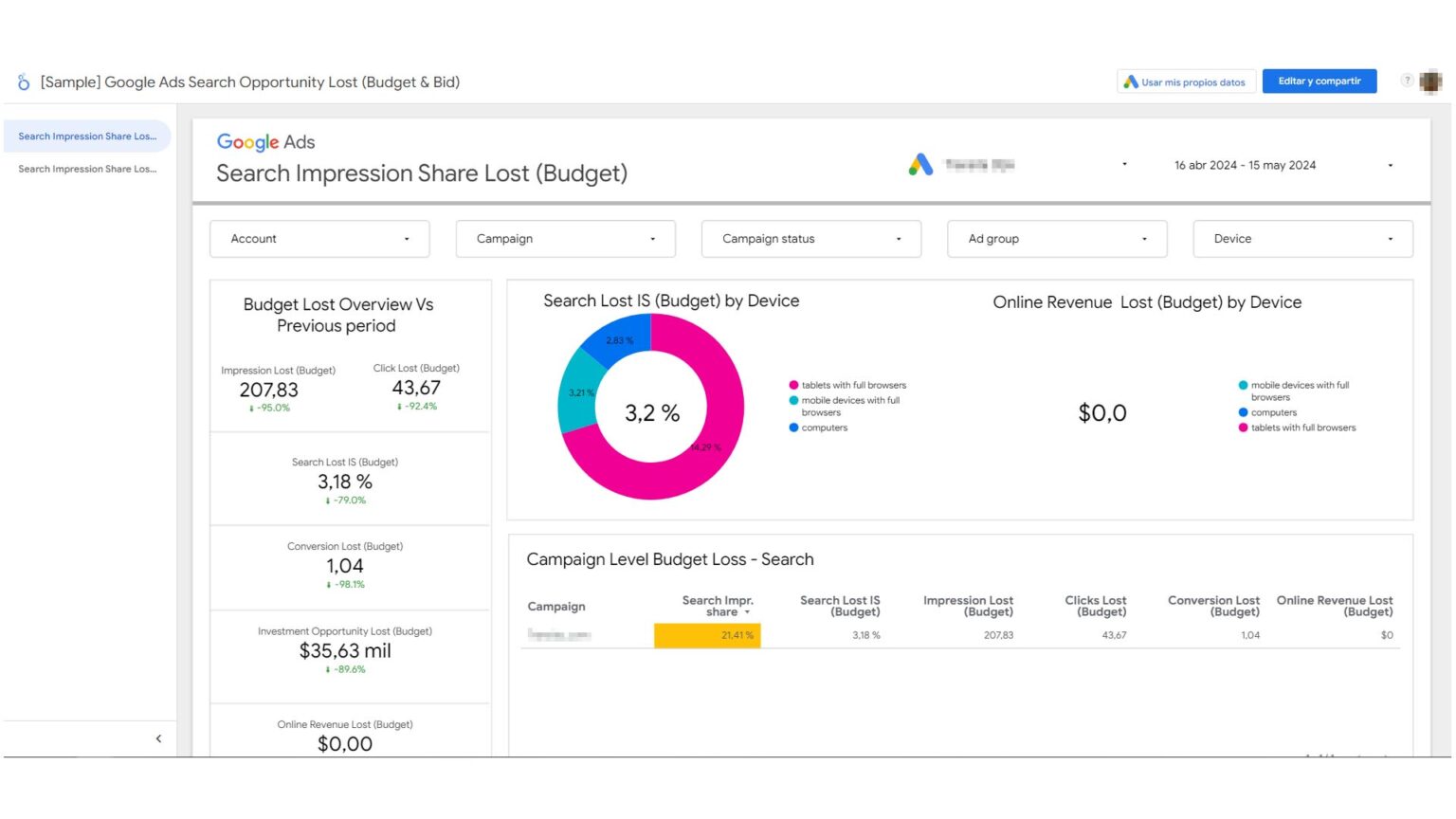Expand the Account filter dropdown
Image resolution: width=1456 pixels, height=819 pixels.
319,239
